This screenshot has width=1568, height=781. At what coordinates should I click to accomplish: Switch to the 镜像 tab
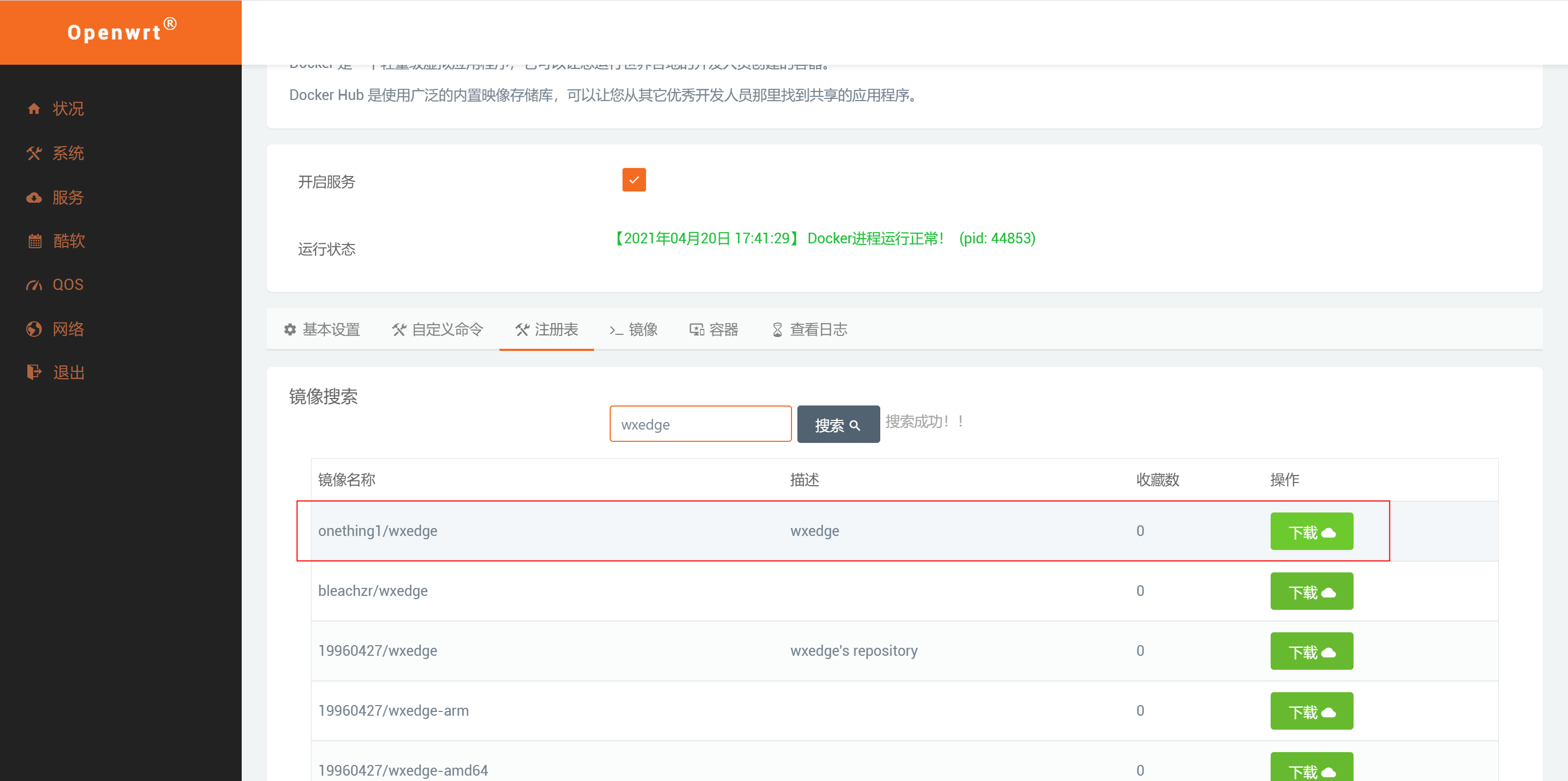(634, 330)
